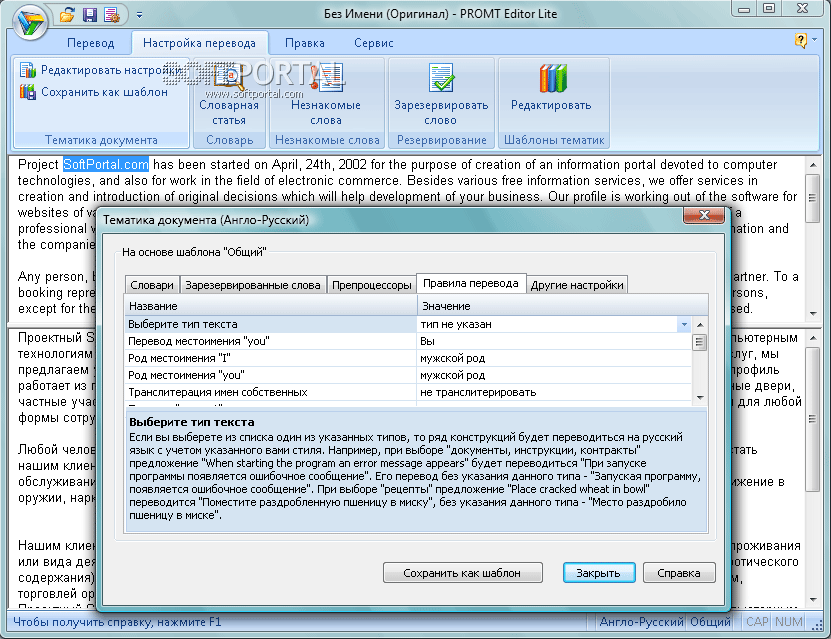The width and height of the screenshot is (831, 639).
Task: Click the open folder quick access icon
Action: 67,15
